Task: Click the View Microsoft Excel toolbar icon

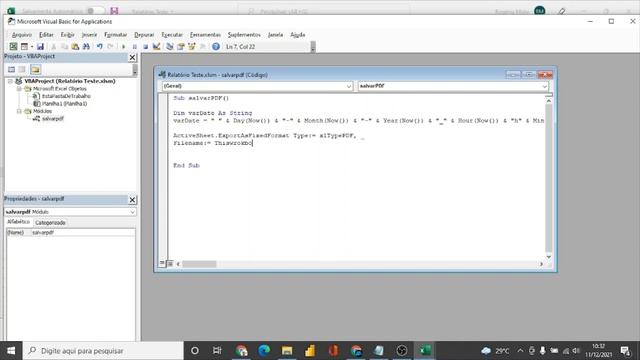Action: (x=13, y=47)
